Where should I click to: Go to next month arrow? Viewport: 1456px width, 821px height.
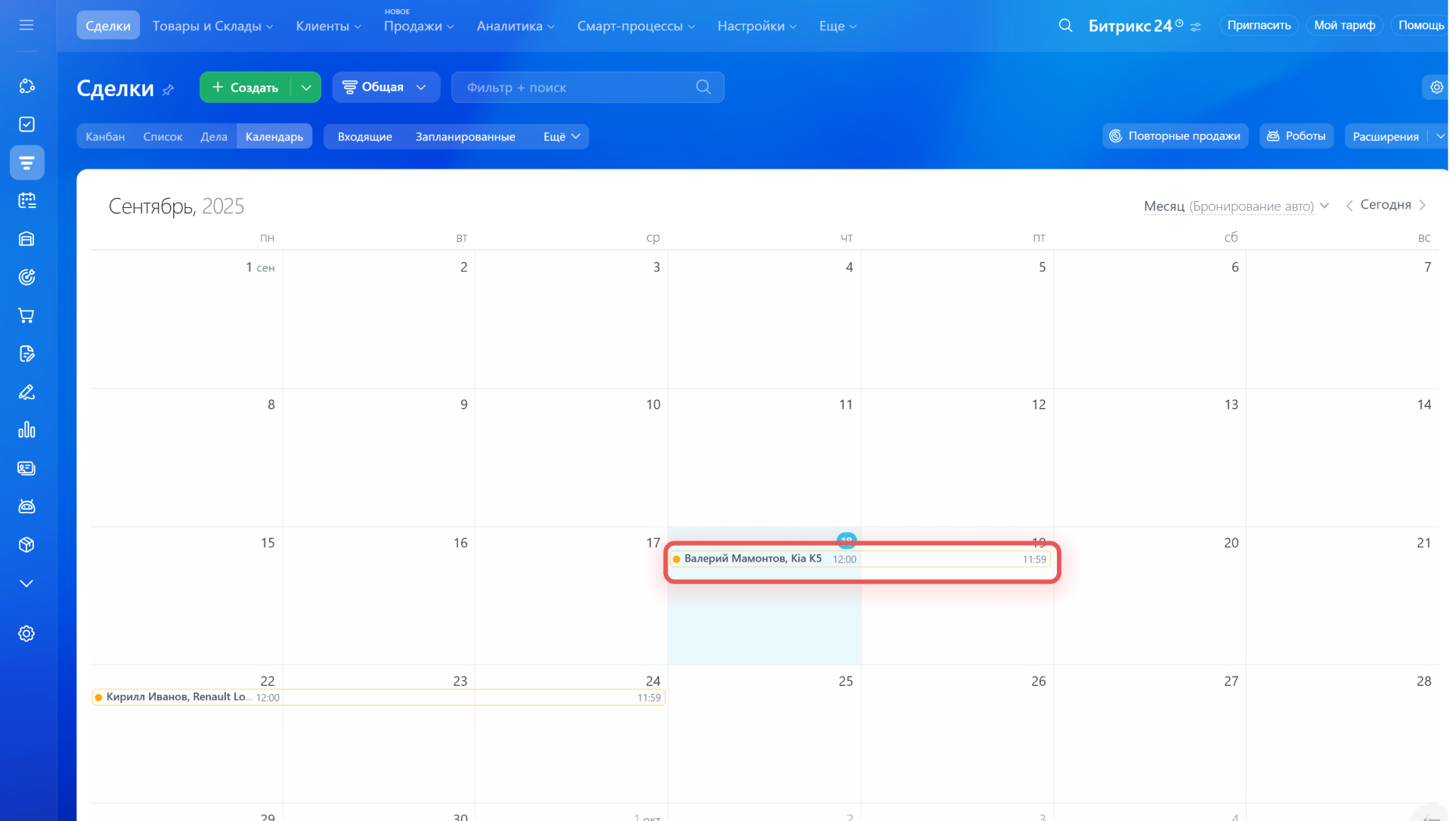pos(1423,206)
